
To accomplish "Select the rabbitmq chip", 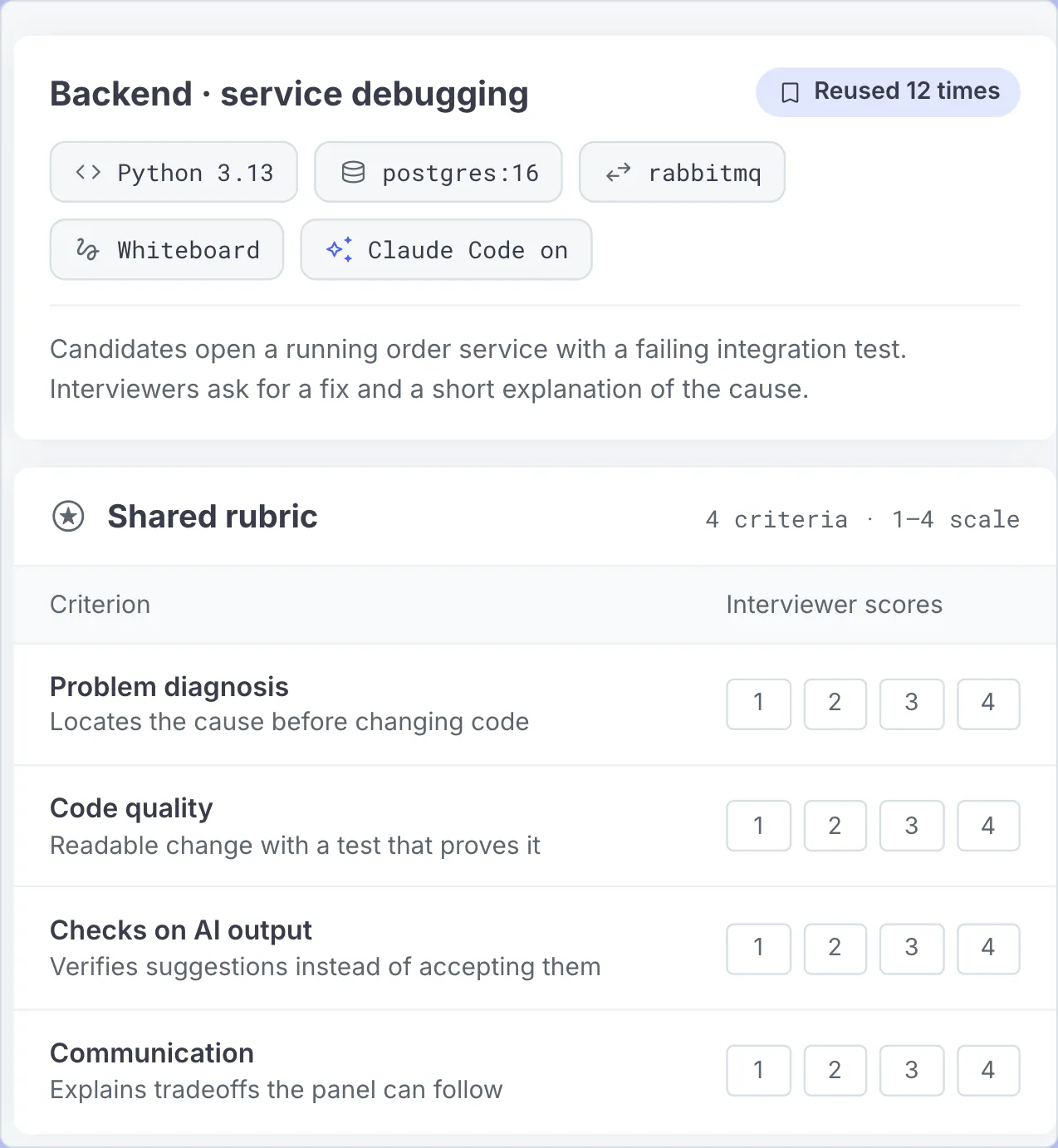I will [682, 172].
